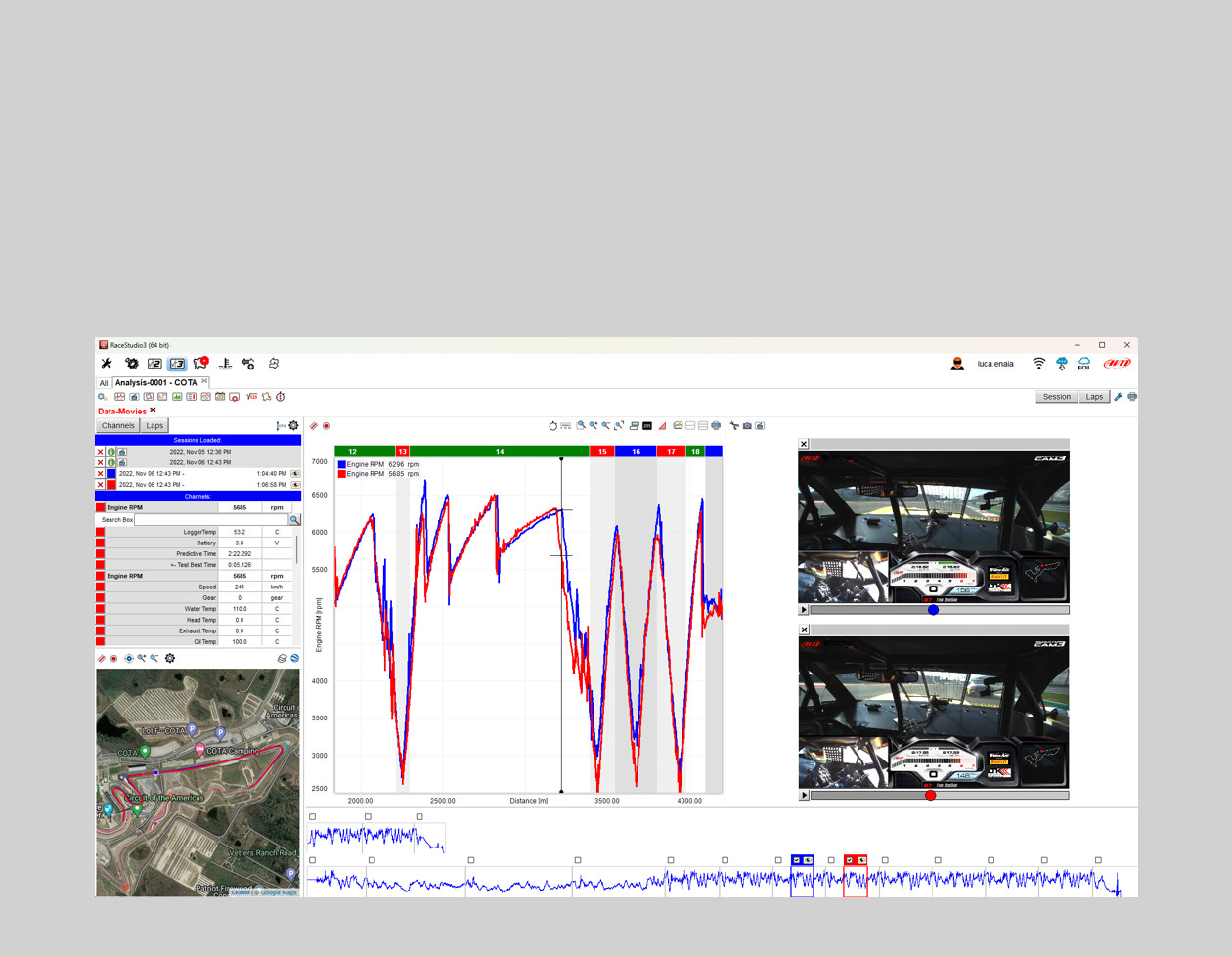Image resolution: width=1232 pixels, height=956 pixels.
Task: Click the stopwatch icon above the chart
Action: [552, 426]
